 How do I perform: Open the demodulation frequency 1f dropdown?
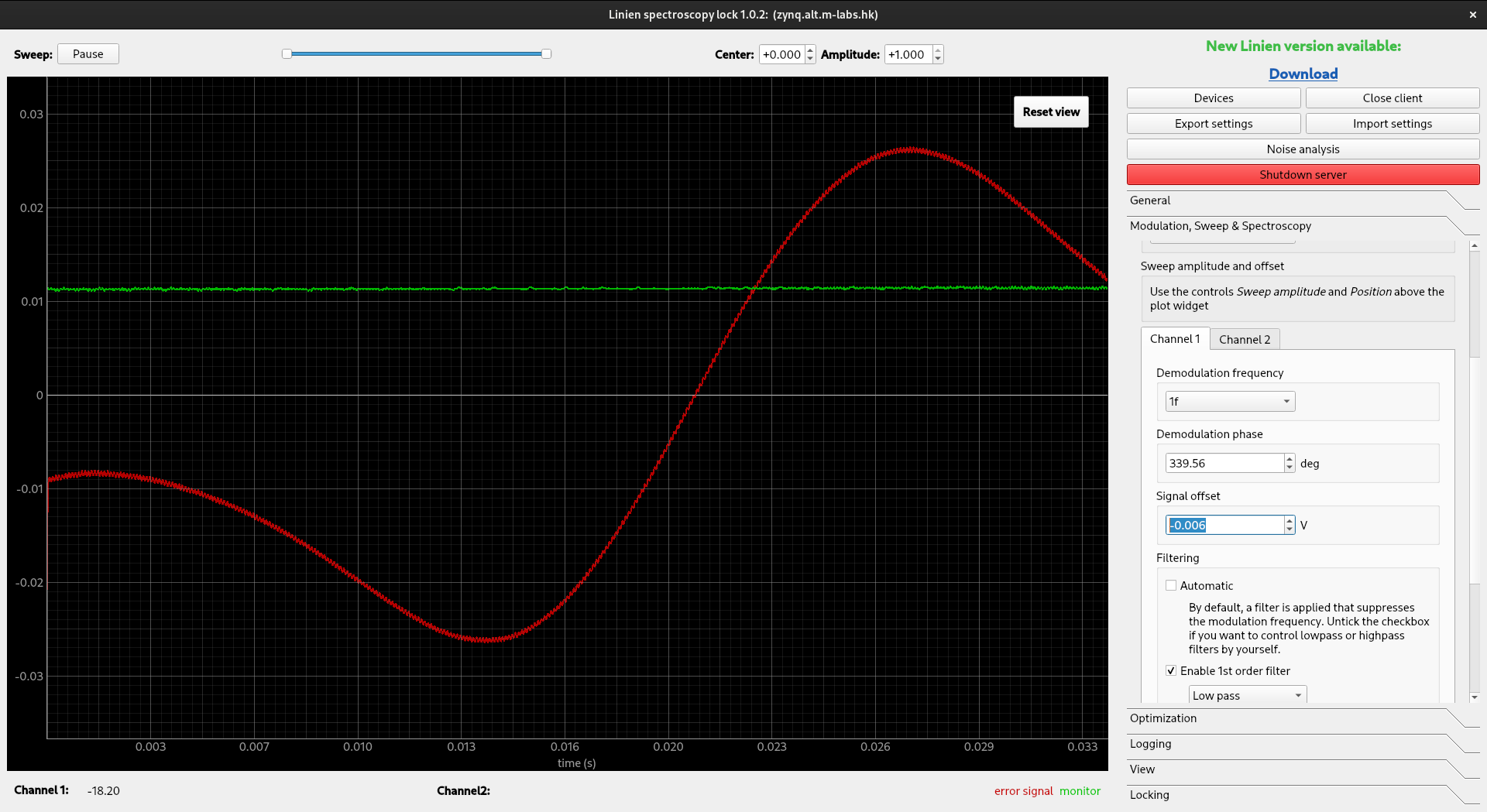click(1229, 401)
